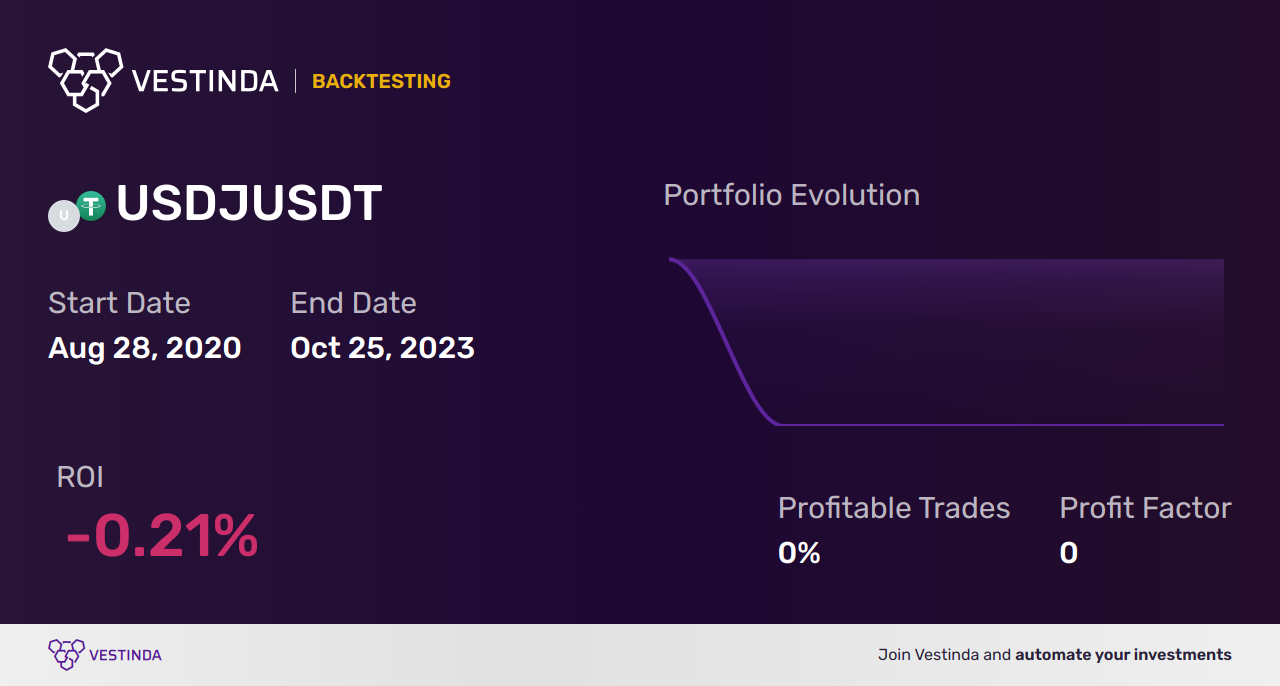
Task: Select the BACKTESTING label
Action: coord(381,81)
